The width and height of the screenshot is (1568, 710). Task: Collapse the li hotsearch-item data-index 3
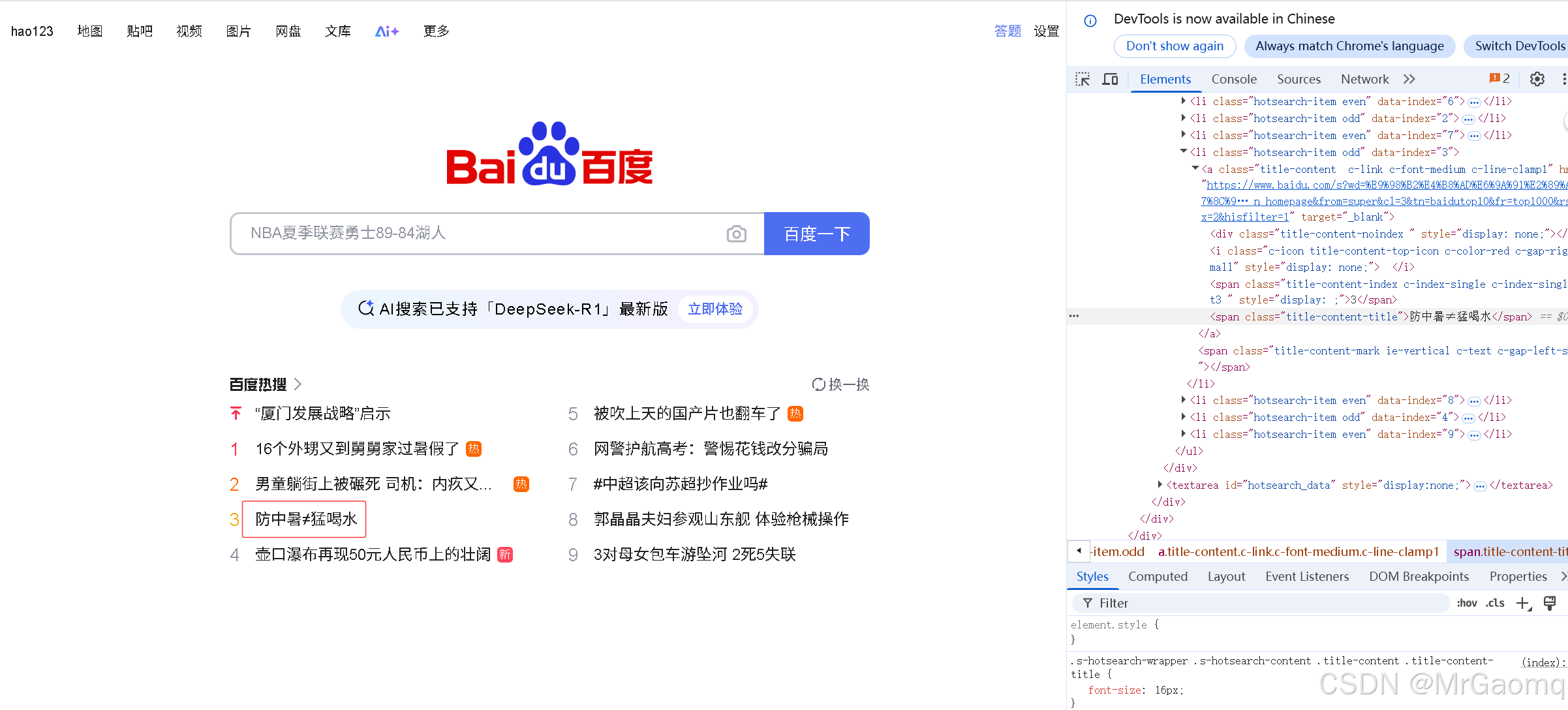coord(1183,152)
